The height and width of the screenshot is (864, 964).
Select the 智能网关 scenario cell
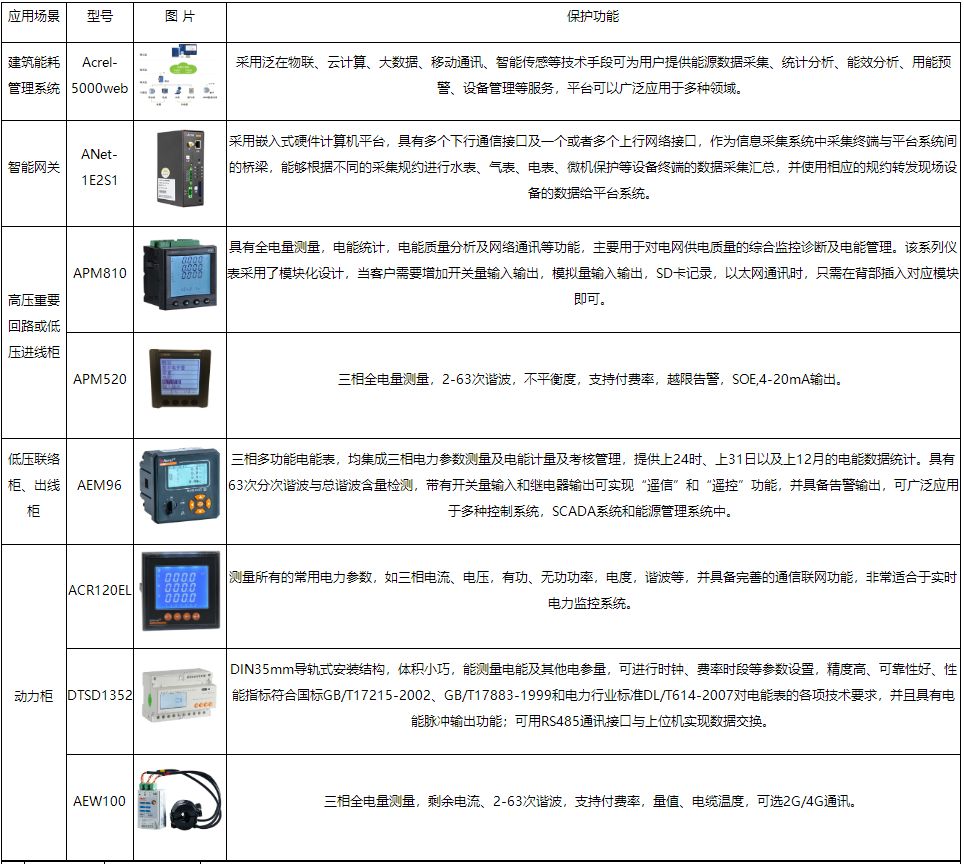[x=34, y=167]
